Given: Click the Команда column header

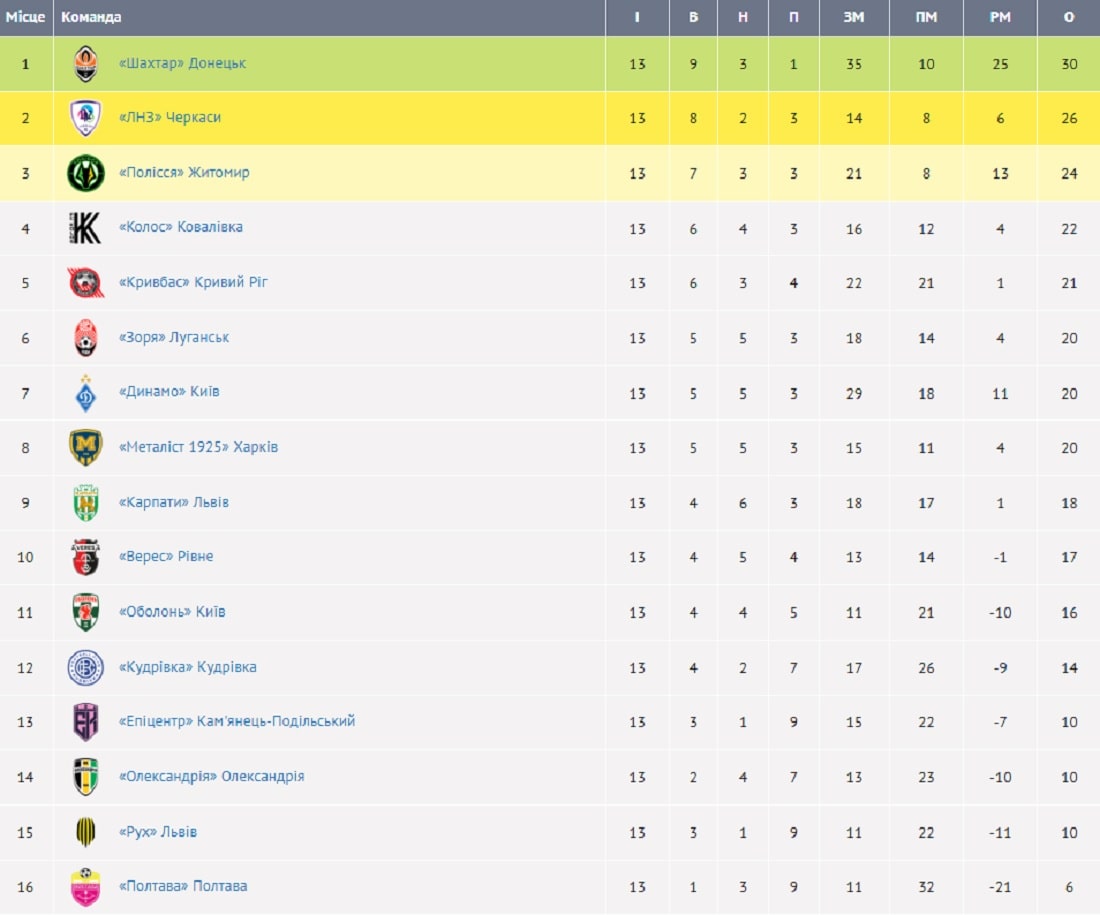Looking at the screenshot, I should (x=92, y=17).
